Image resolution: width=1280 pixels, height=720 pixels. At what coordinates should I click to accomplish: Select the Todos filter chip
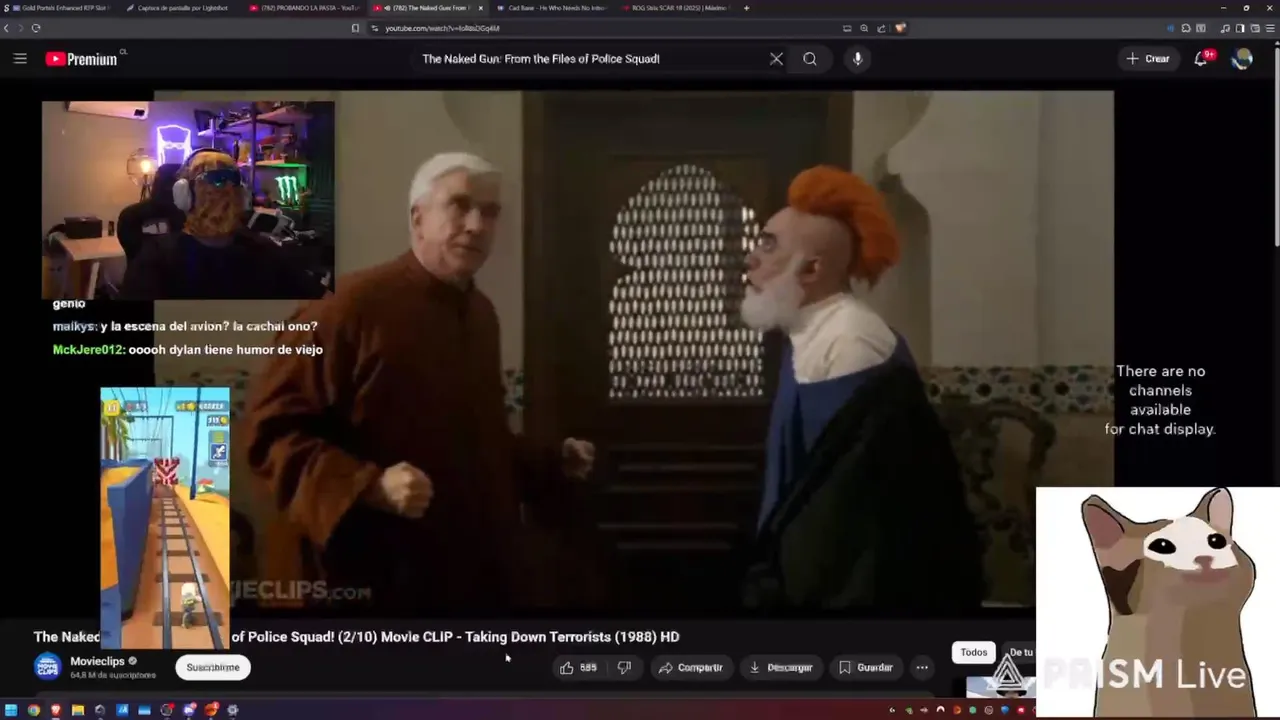973,652
